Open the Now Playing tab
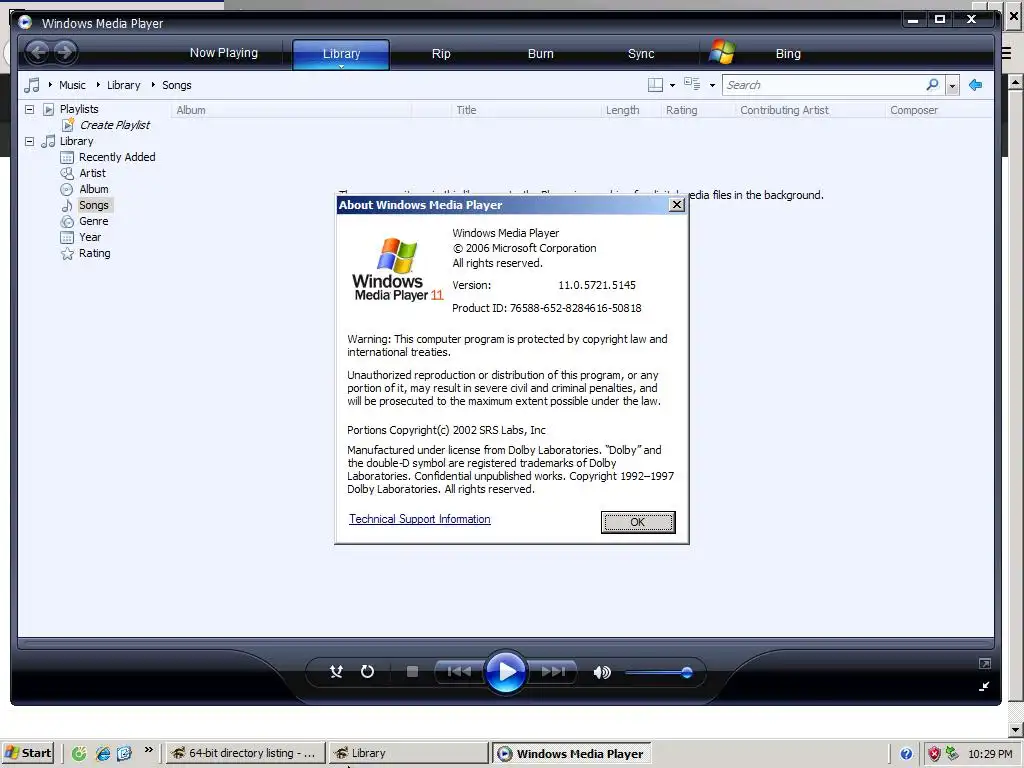The width and height of the screenshot is (1024, 768). (x=223, y=53)
